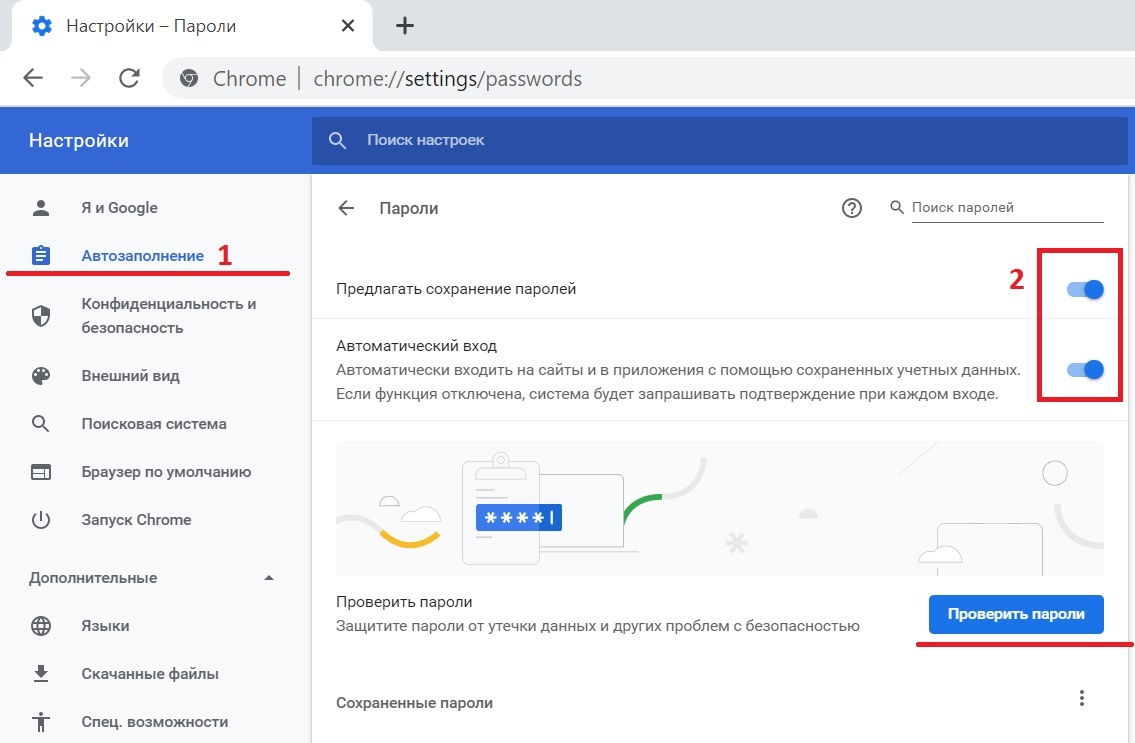This screenshot has width=1135, height=743.
Task: Open Конфиденциальность и безопасность section
Action: pyautogui.click(x=168, y=315)
